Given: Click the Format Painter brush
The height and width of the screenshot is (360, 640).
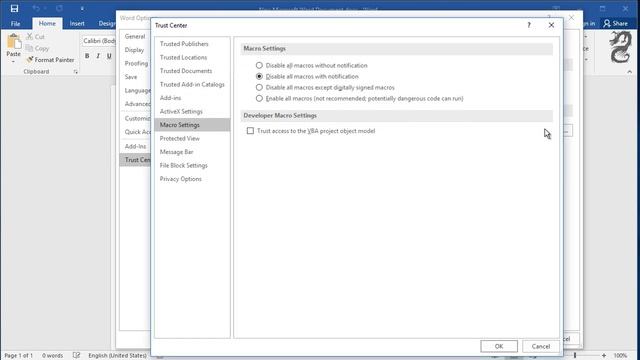Looking at the screenshot, I should coord(29,60).
